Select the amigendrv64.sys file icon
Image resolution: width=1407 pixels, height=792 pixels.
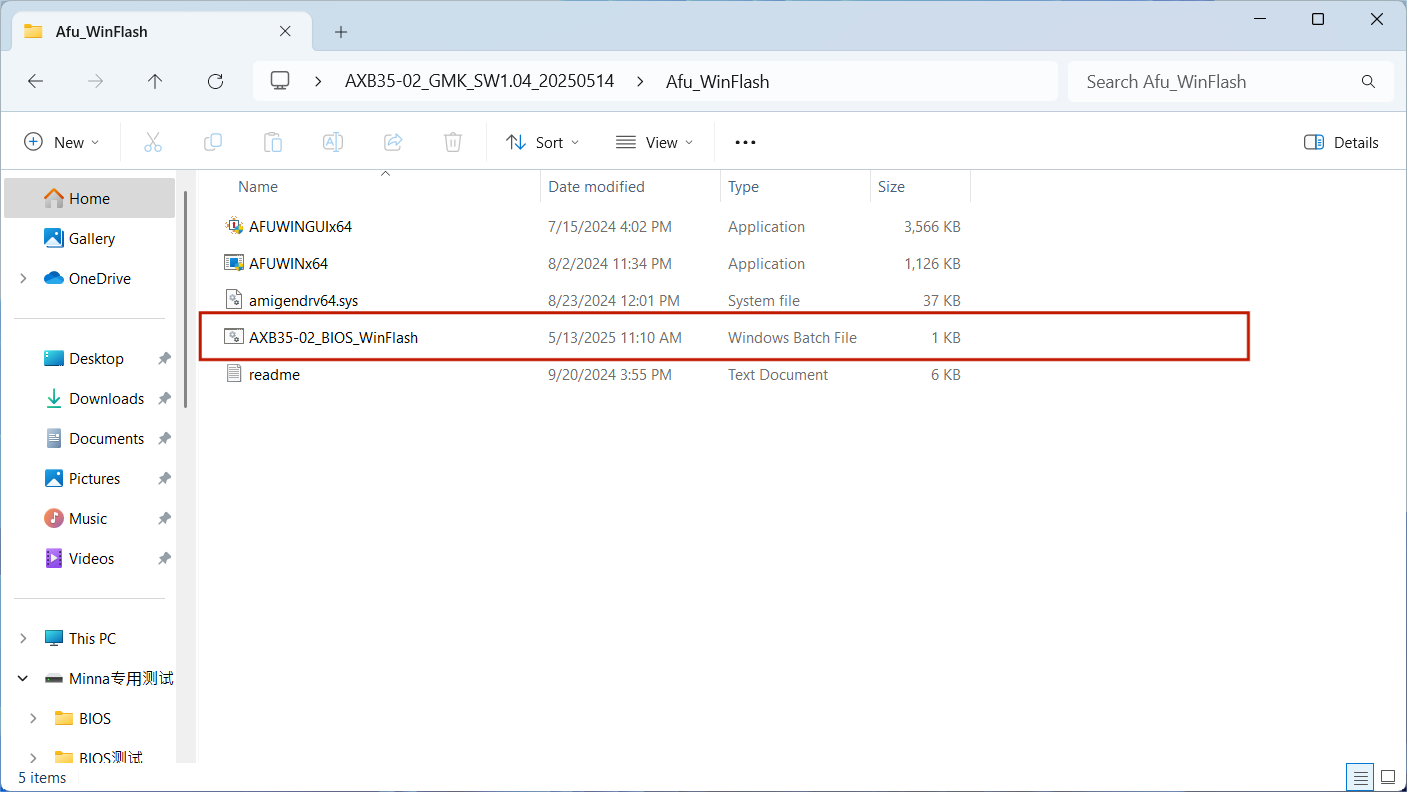(234, 301)
